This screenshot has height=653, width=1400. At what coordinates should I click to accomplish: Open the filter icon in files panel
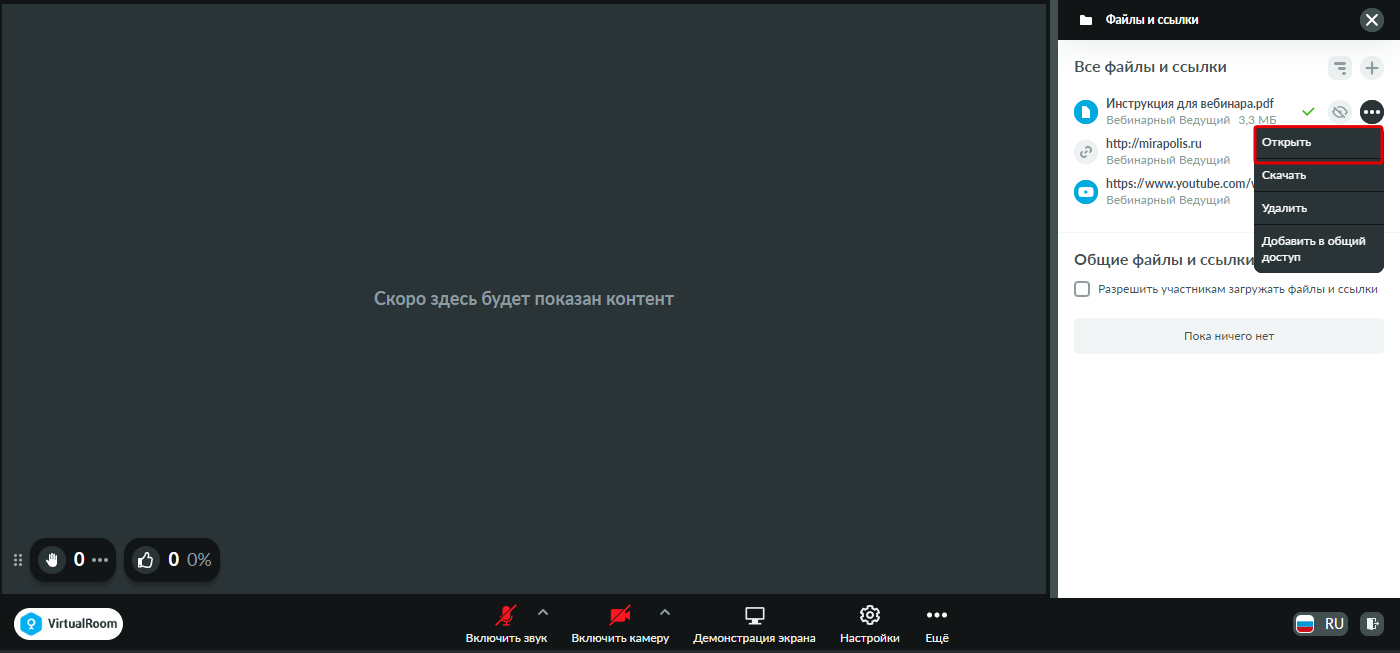(x=1340, y=68)
